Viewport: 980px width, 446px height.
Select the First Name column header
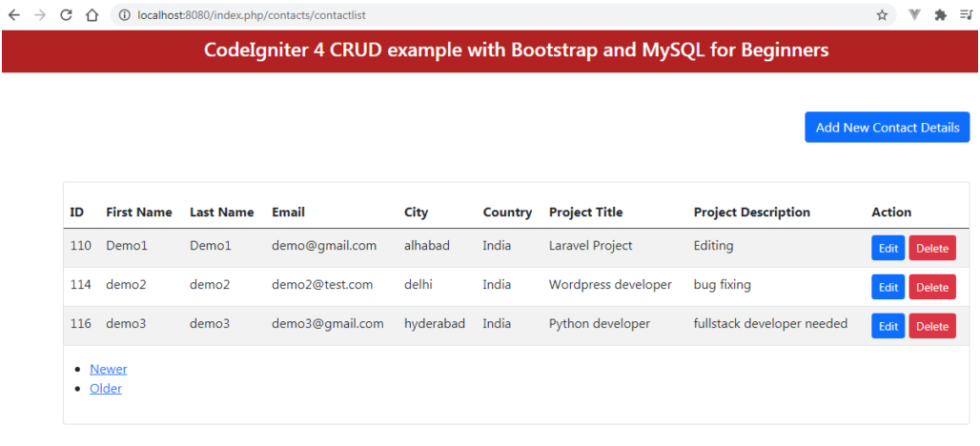point(139,212)
